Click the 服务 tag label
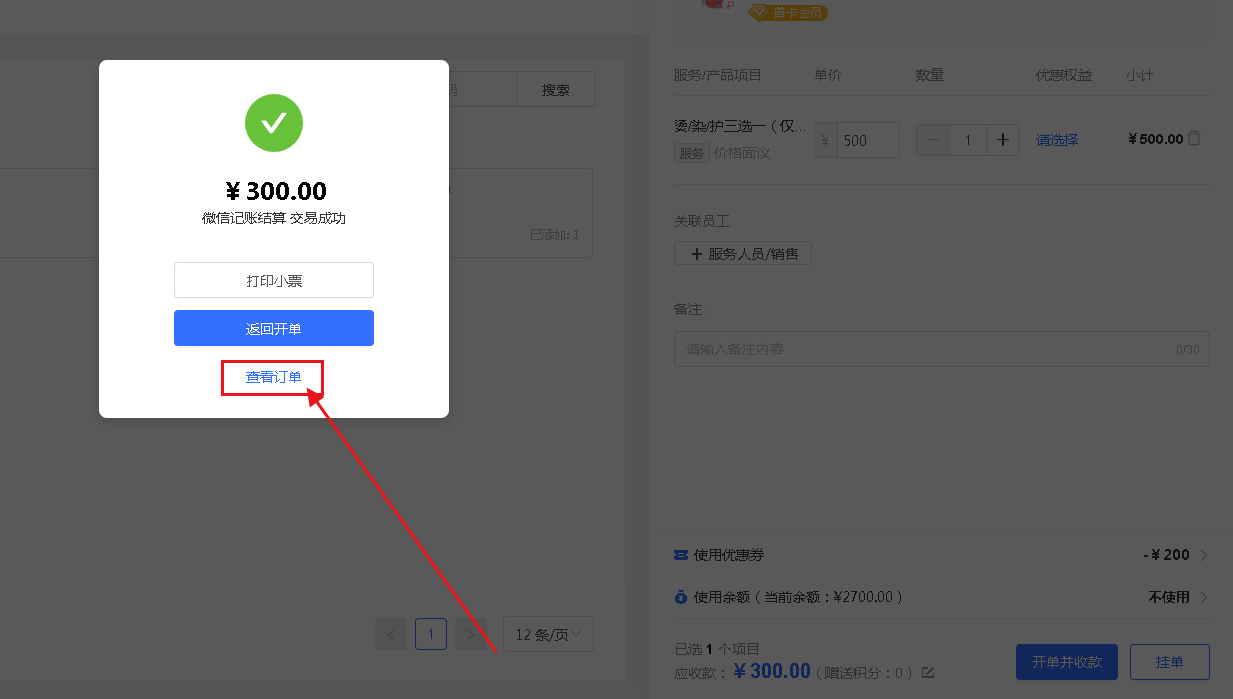Screen dimensions: 1233x699 692,154
